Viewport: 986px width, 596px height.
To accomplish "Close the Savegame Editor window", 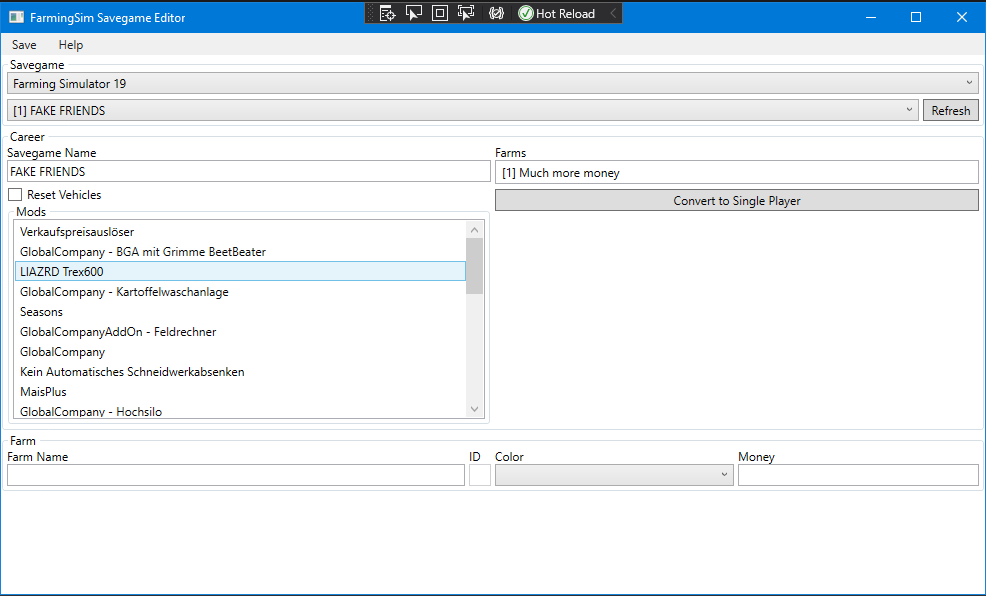I will [961, 18].
